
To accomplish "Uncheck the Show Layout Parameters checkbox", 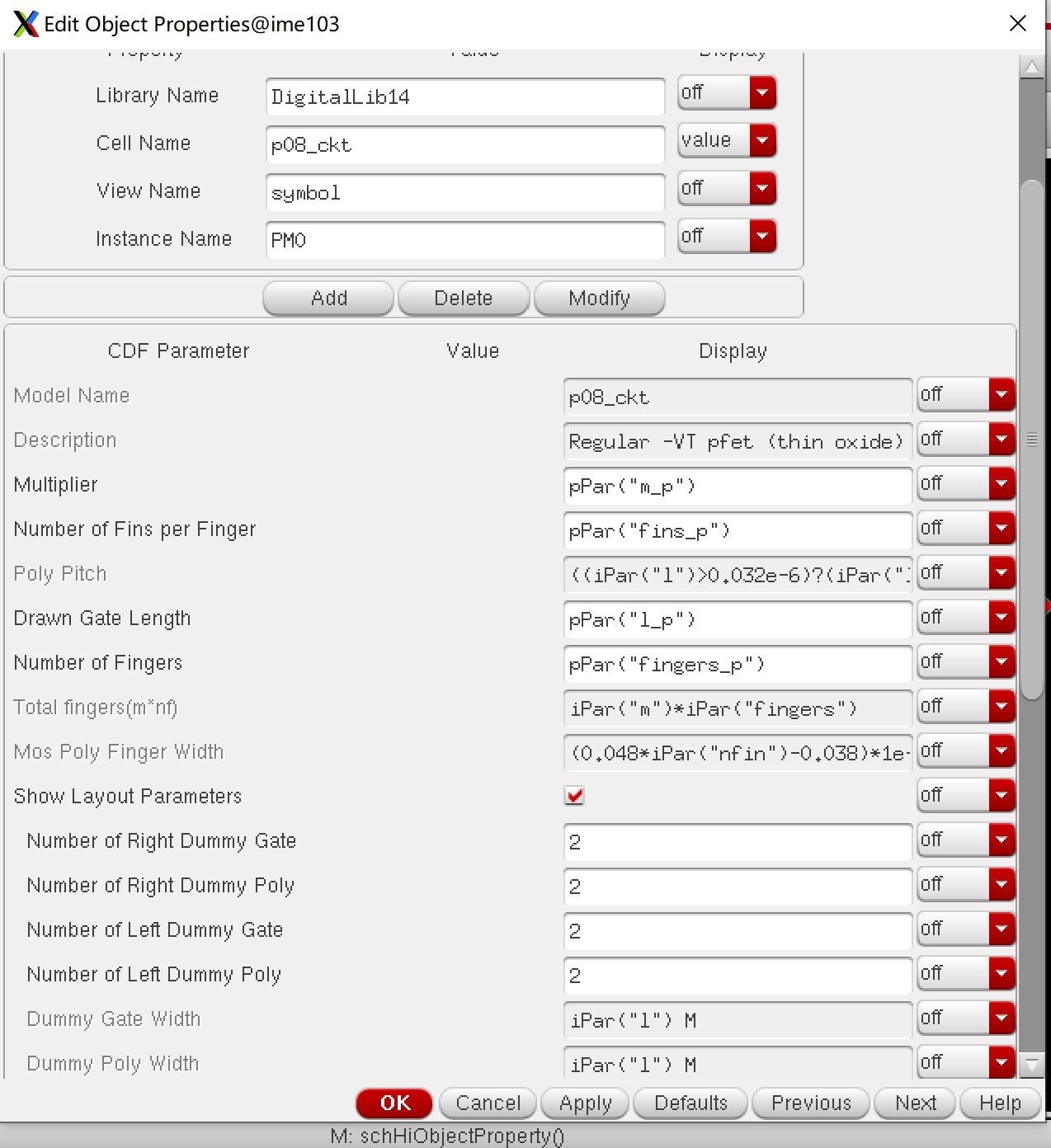I will pos(575,795).
